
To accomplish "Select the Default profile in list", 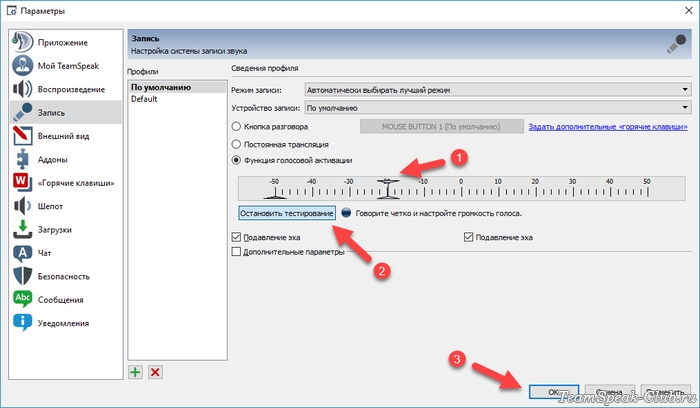I will [177, 99].
